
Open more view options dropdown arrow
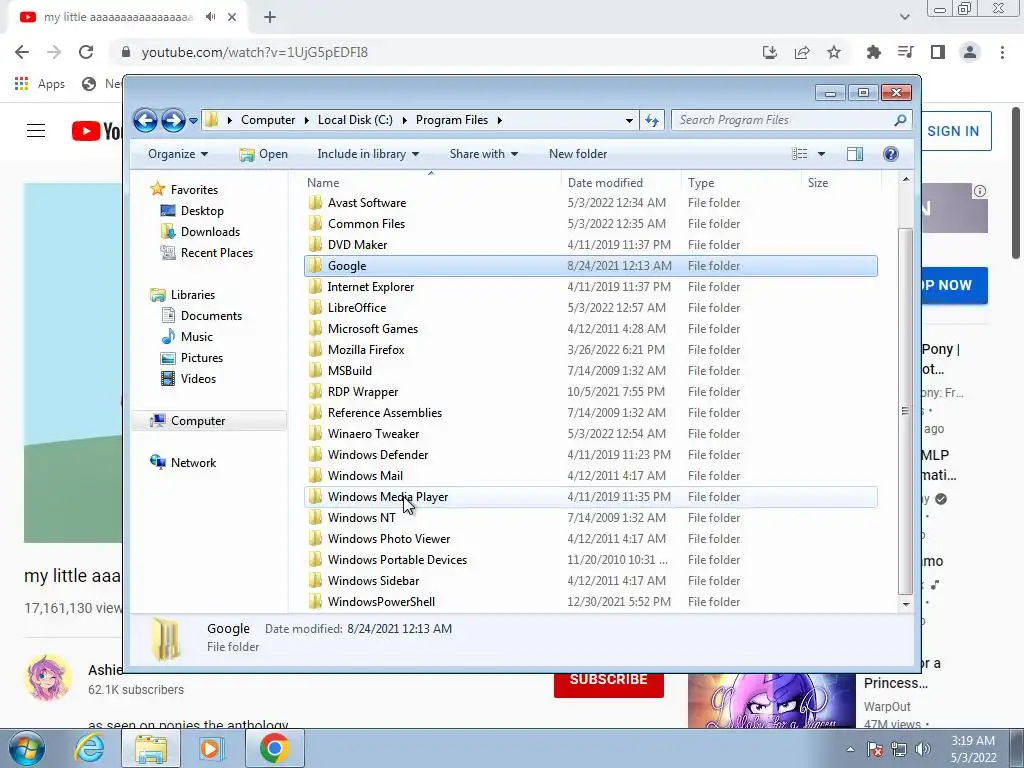(822, 154)
